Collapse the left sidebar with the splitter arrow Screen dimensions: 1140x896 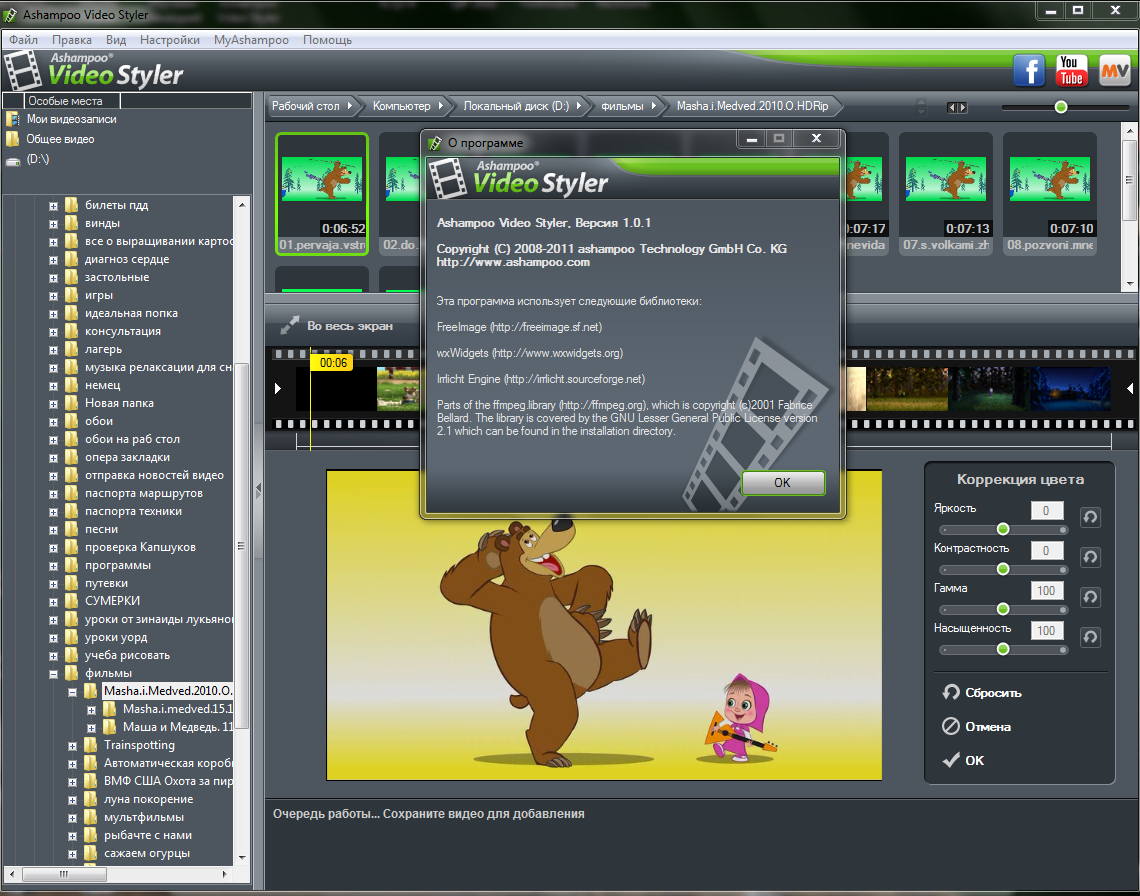258,491
